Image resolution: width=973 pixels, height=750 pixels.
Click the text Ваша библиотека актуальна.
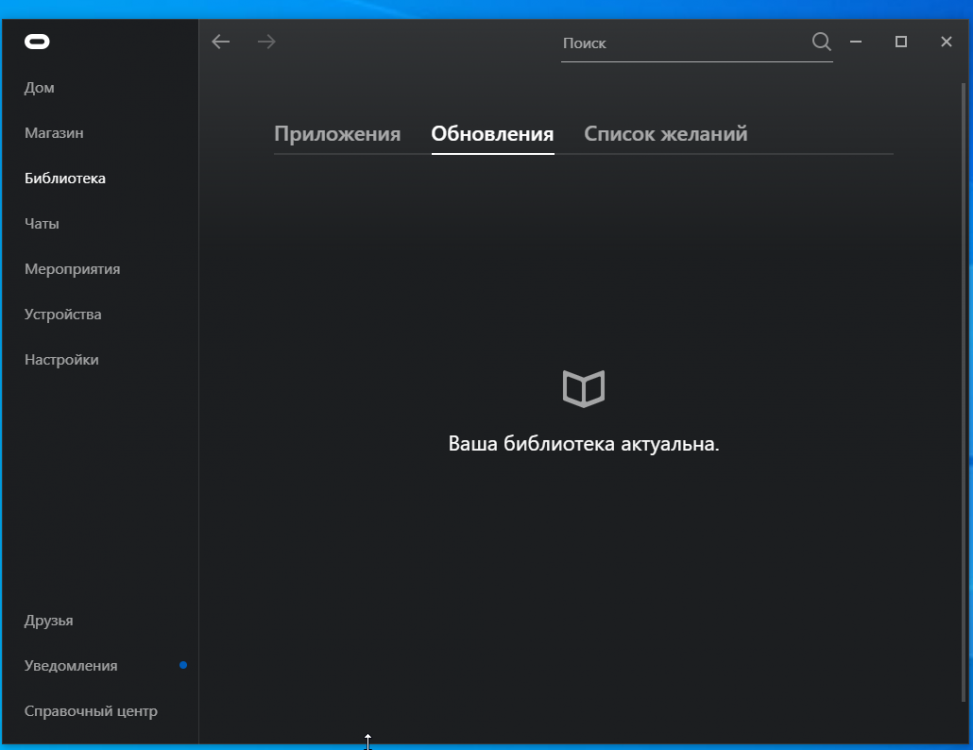click(x=583, y=444)
